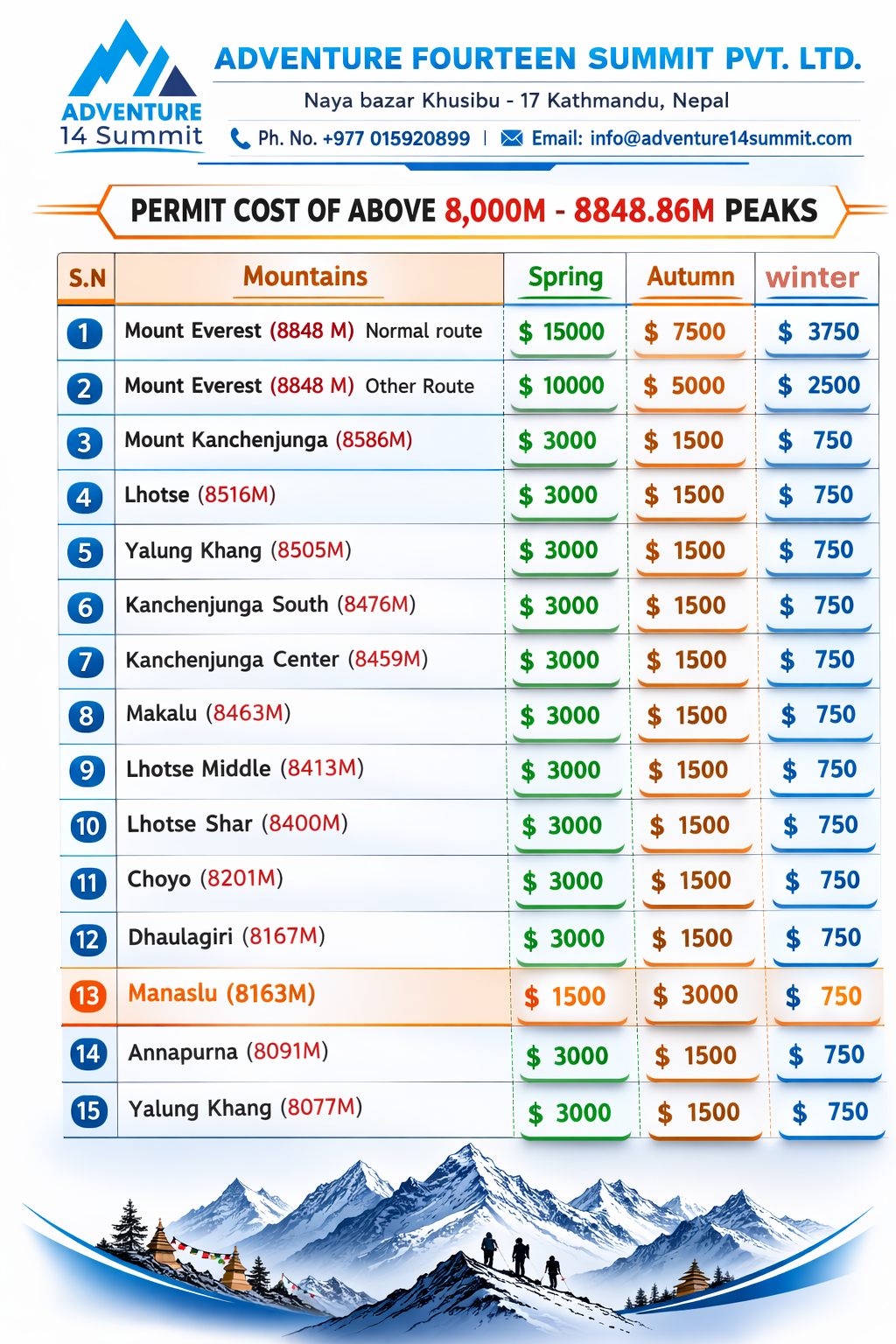Click the phone number +977 015920899
The image size is (896, 1344).
(395, 138)
